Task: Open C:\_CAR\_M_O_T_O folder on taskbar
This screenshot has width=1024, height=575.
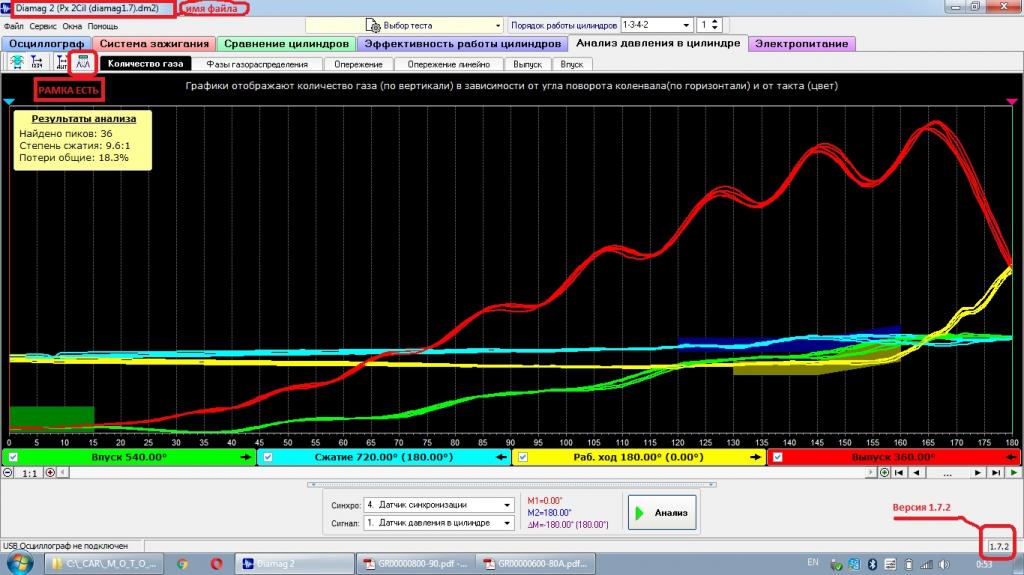Action: (104, 563)
